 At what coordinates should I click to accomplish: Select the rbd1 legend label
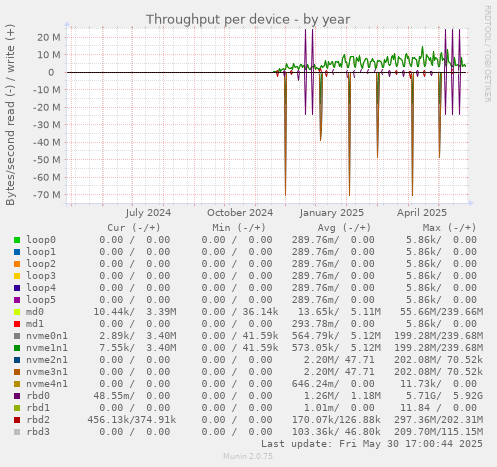pyautogui.click(x=38, y=408)
